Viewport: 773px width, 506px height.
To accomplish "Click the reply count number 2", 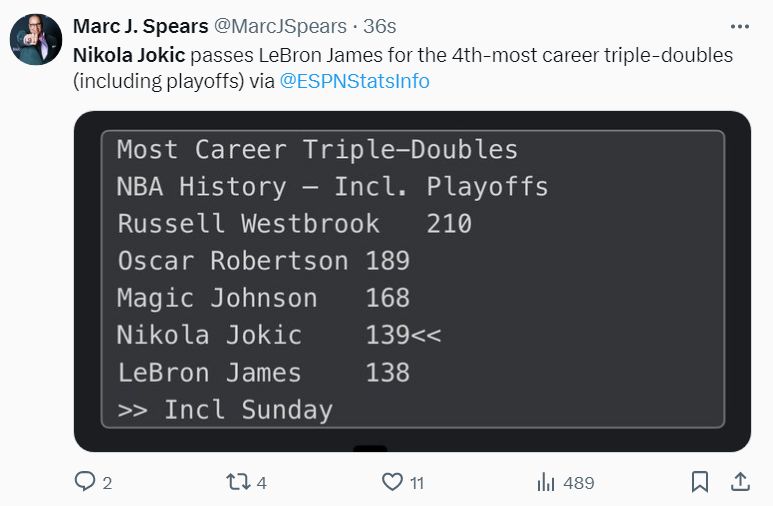I will click(x=107, y=483).
